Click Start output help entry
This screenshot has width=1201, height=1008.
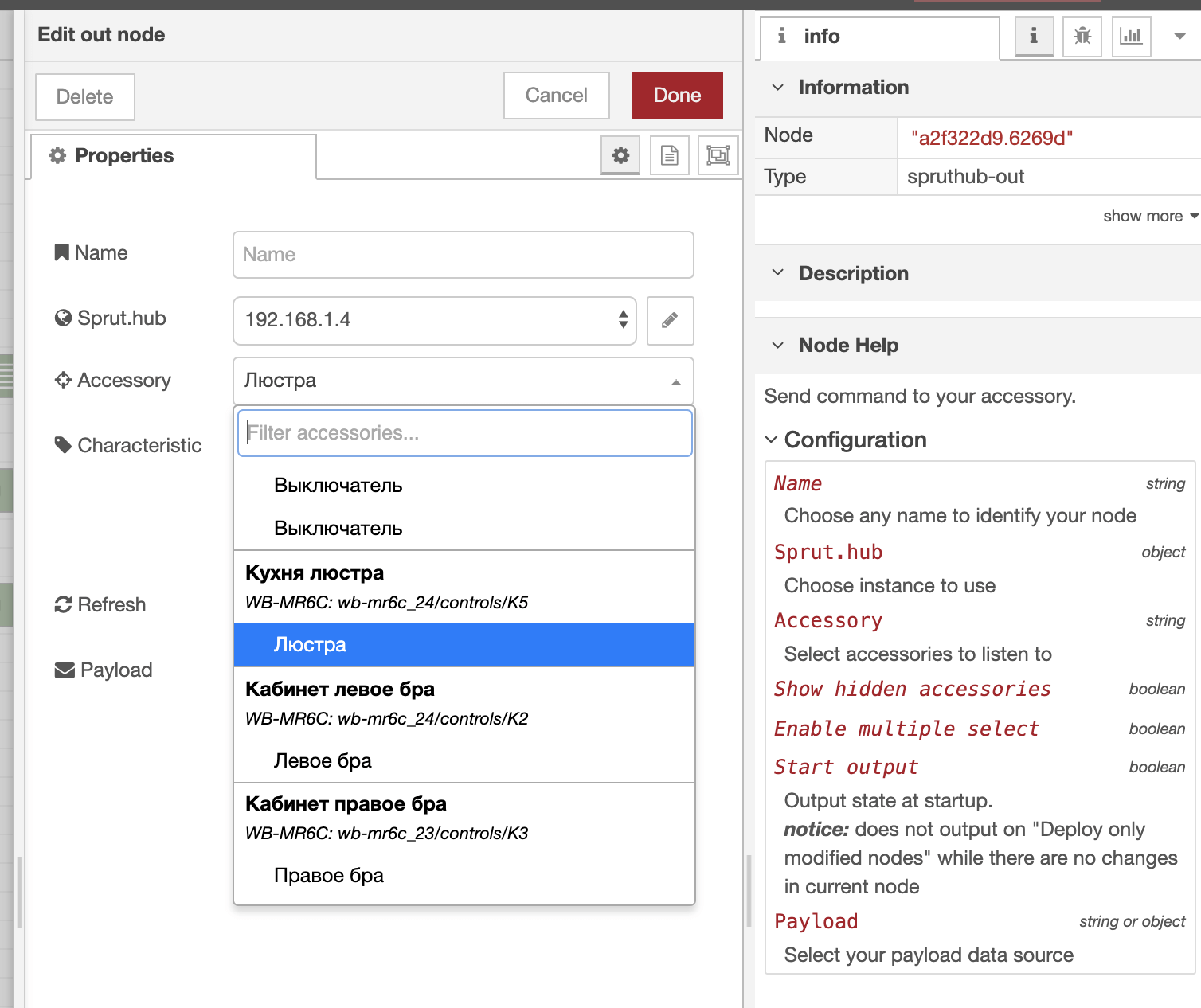[x=847, y=768]
